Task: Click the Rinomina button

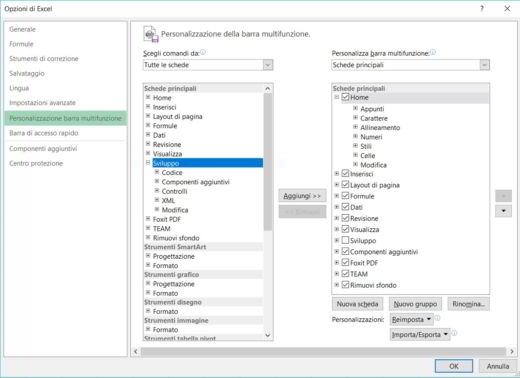Action: click(x=468, y=304)
